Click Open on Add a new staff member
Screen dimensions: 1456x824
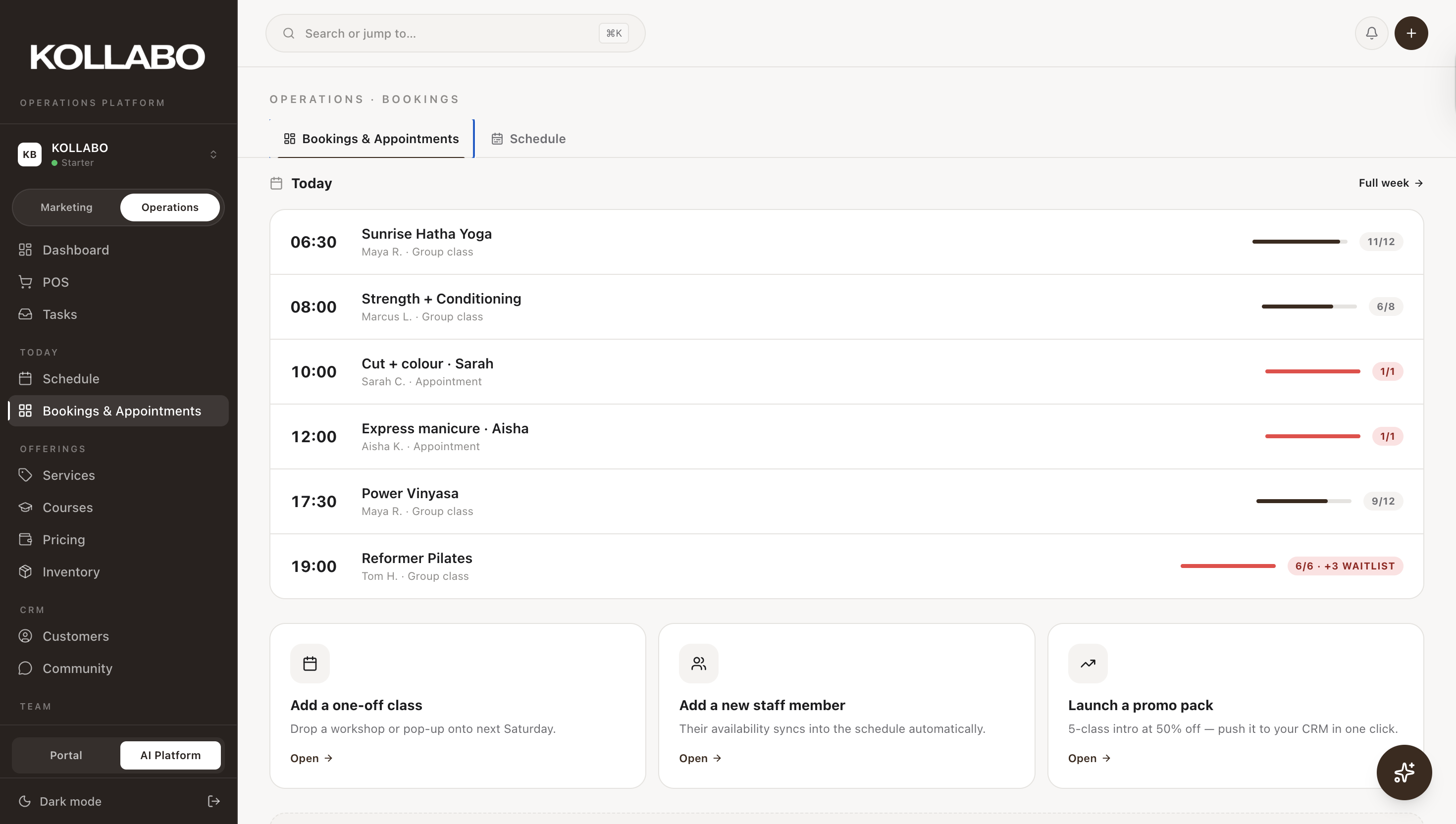700,758
